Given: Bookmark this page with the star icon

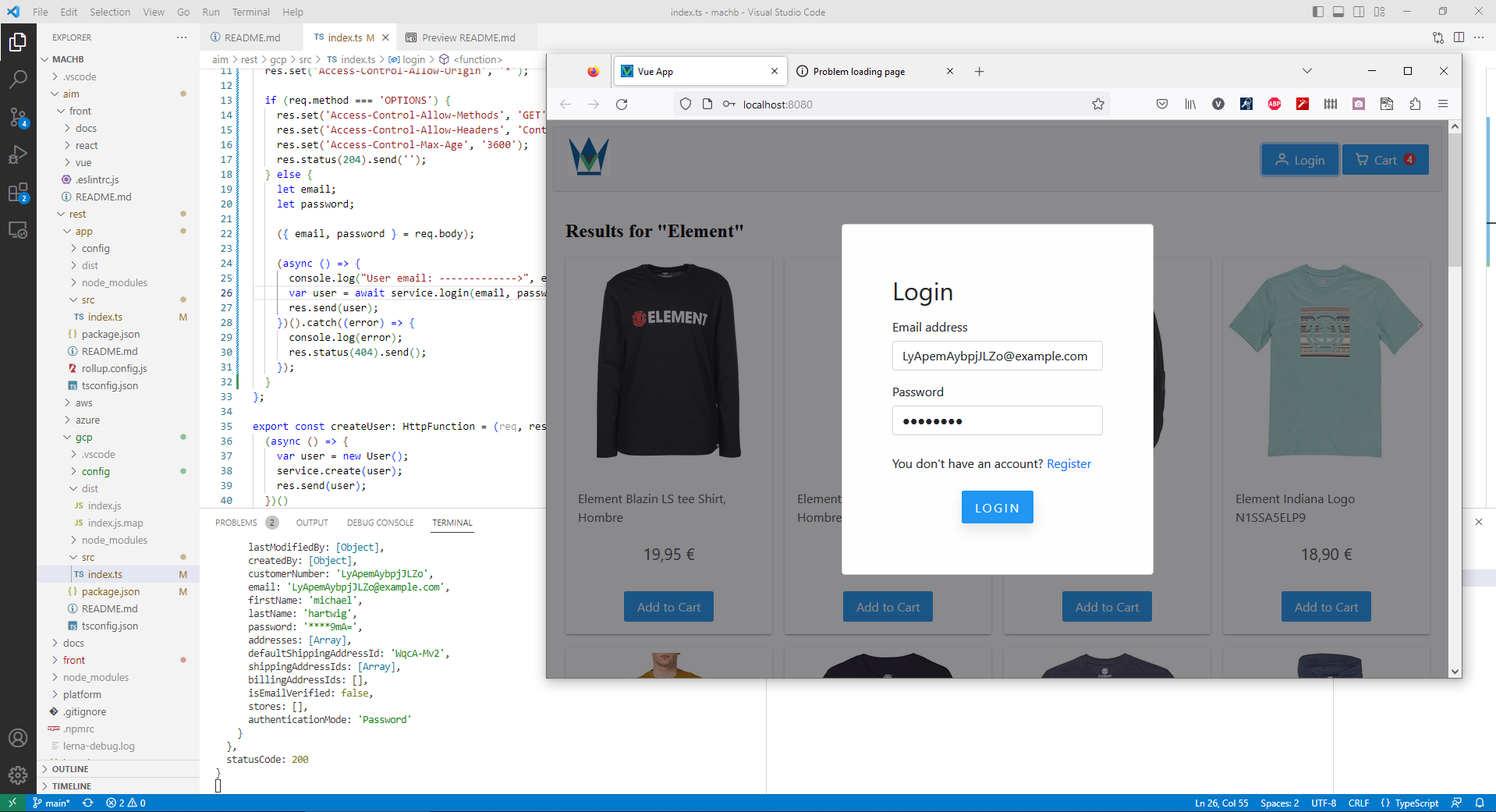Looking at the screenshot, I should click(x=1098, y=105).
